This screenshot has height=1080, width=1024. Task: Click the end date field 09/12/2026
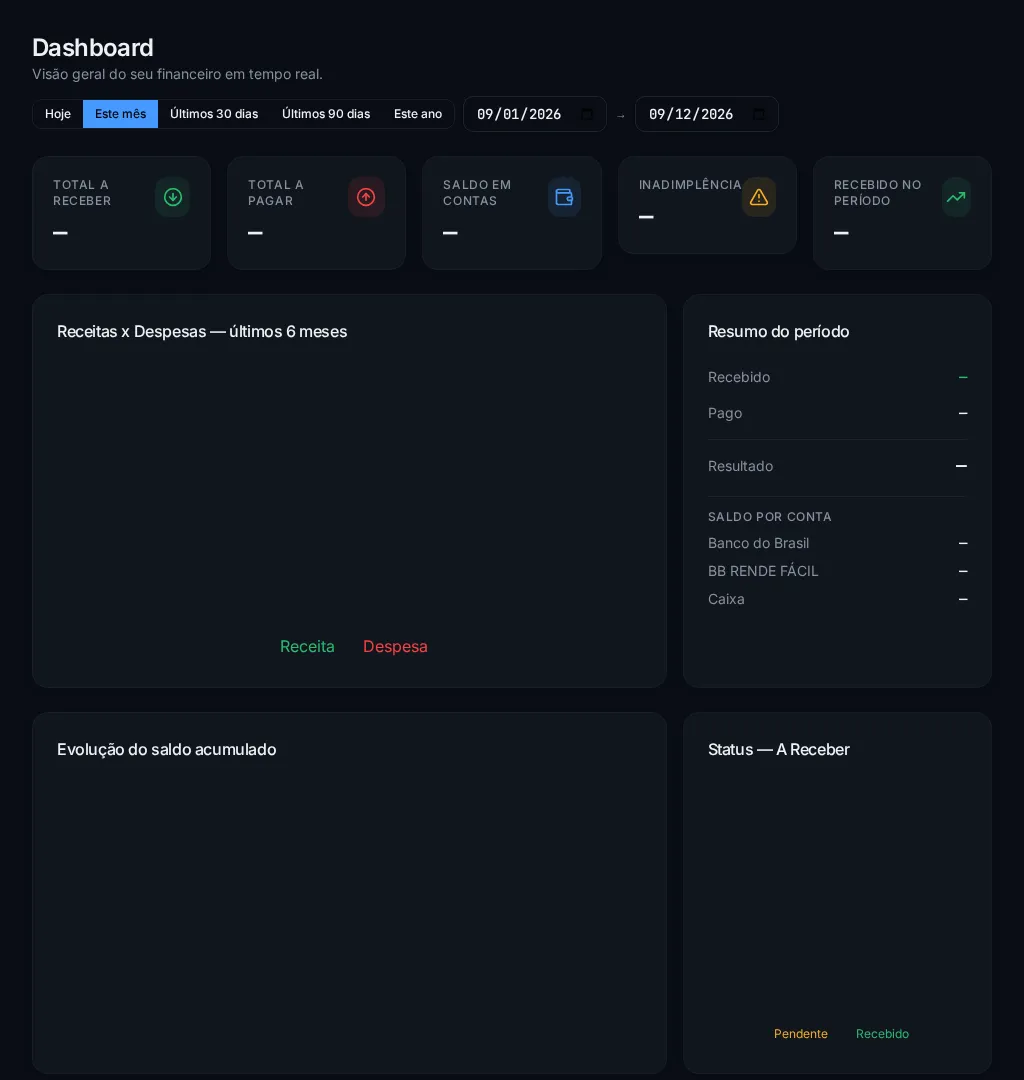pos(707,114)
